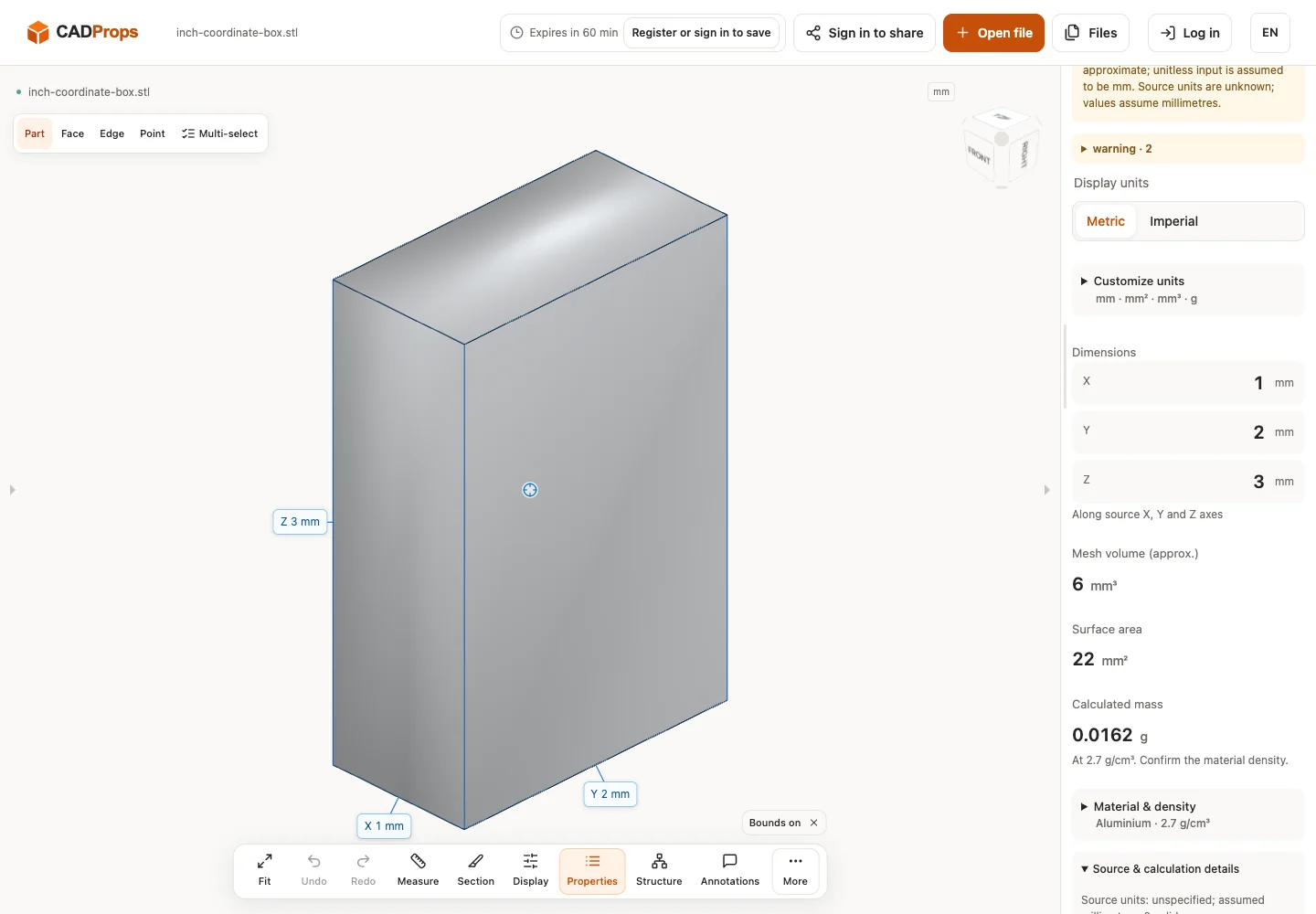The width and height of the screenshot is (1316, 914).
Task: Choose Part selection mode
Action: (x=35, y=133)
